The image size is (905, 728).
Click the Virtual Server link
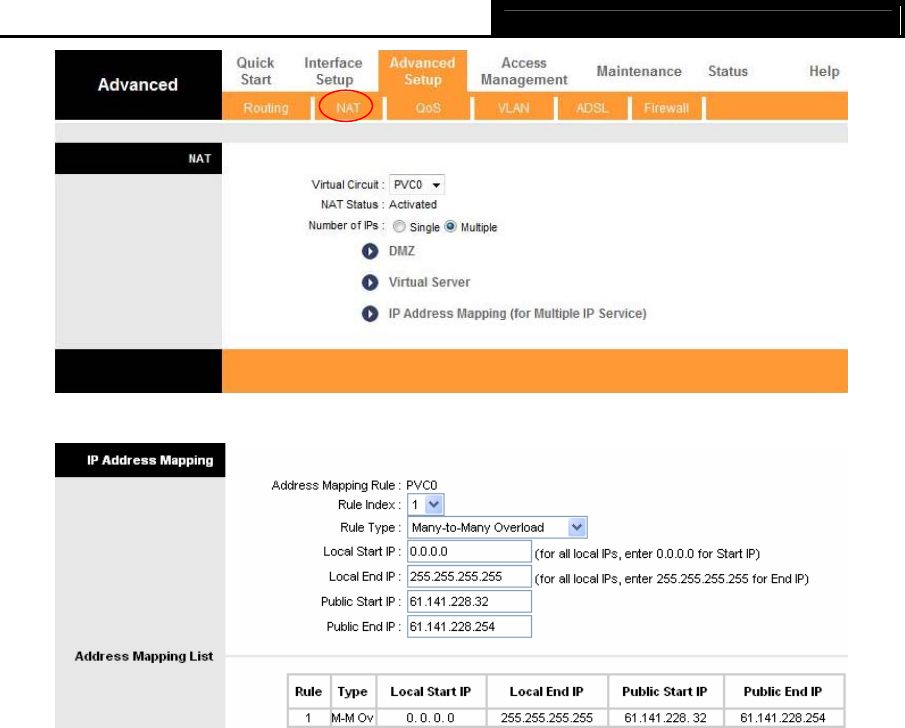[429, 282]
